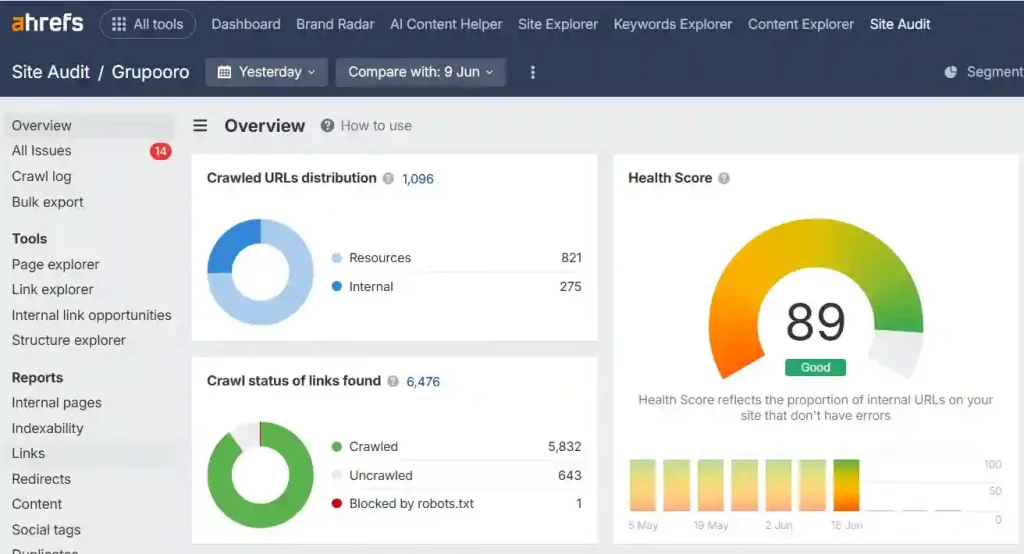Click the 1,096 crawled URLs count
1024x554 pixels.
[x=417, y=178]
